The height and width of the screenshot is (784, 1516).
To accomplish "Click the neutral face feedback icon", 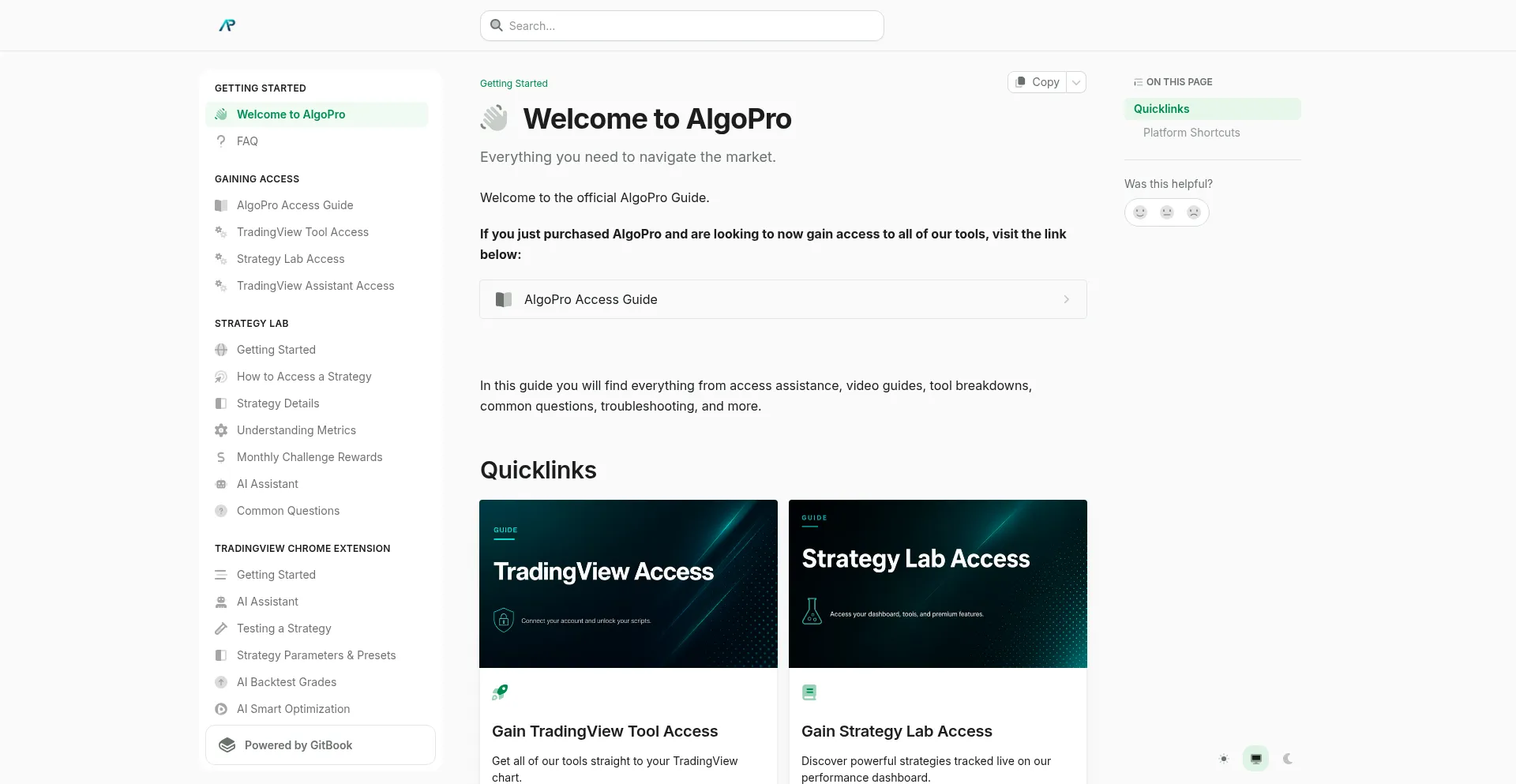I will (1167, 212).
